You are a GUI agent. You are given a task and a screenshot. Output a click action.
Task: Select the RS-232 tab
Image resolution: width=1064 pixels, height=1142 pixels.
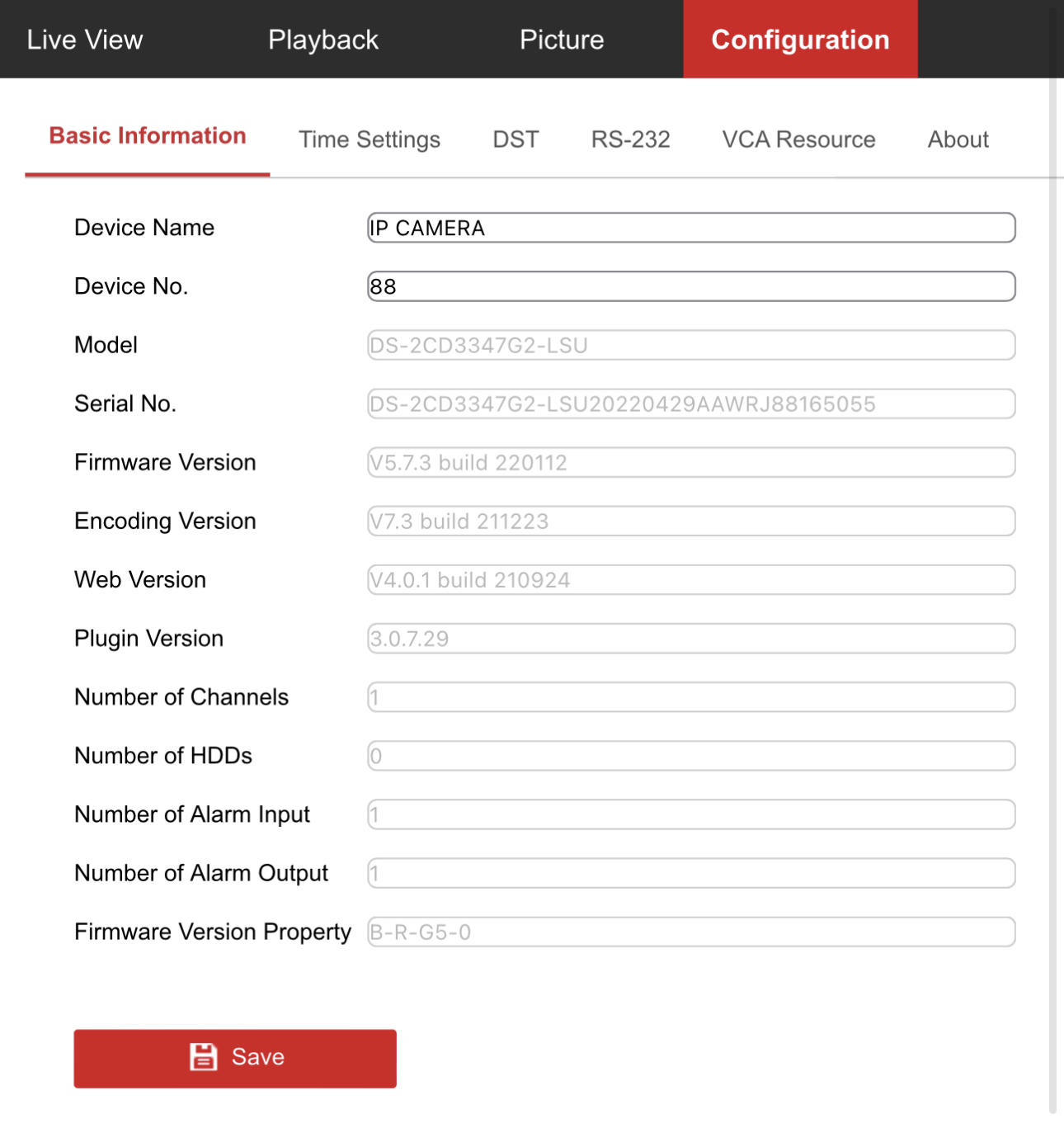pyautogui.click(x=630, y=139)
